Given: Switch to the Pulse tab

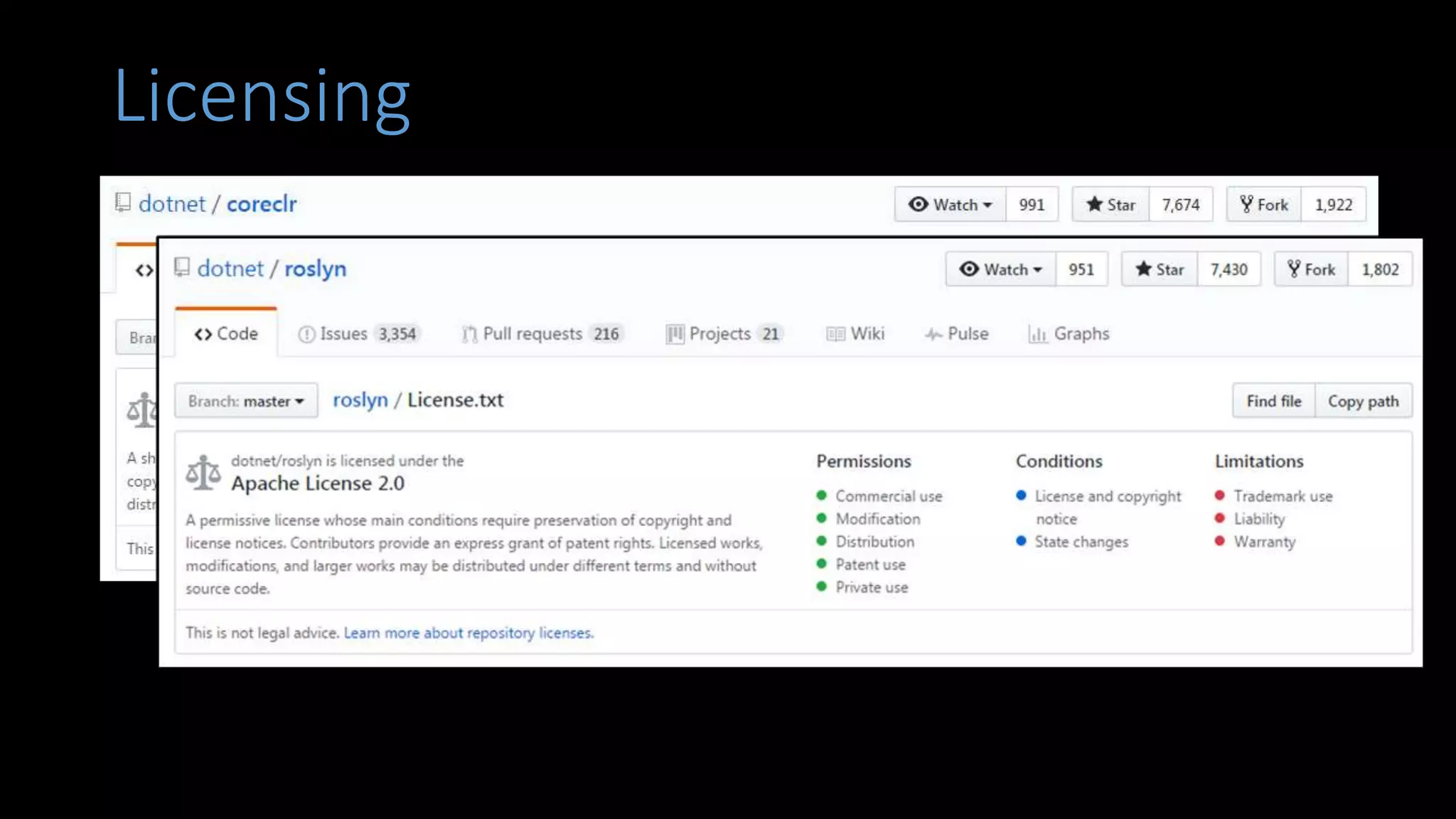Looking at the screenshot, I should 957,334.
